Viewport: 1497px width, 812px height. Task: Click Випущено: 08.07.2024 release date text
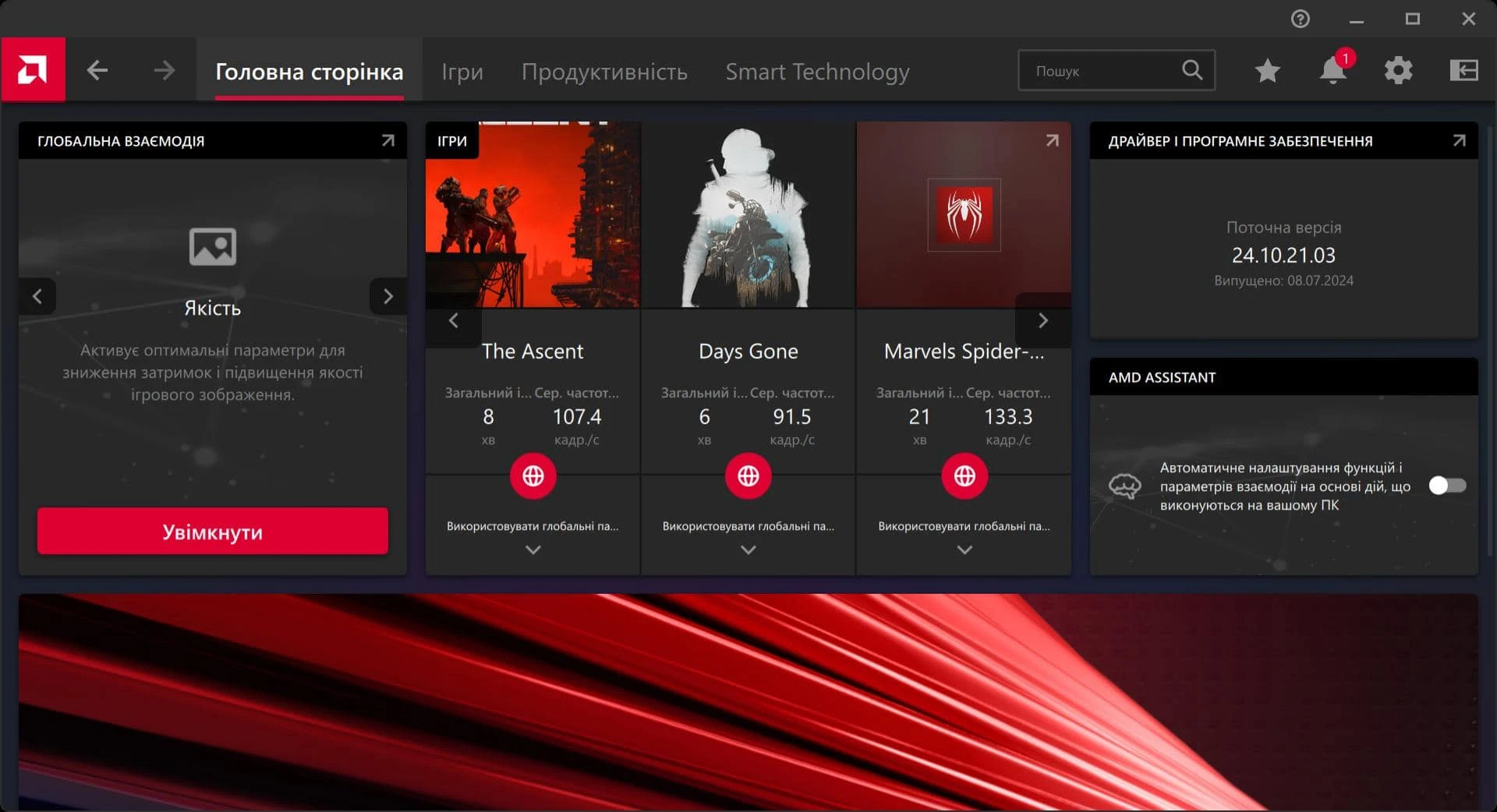(x=1283, y=281)
